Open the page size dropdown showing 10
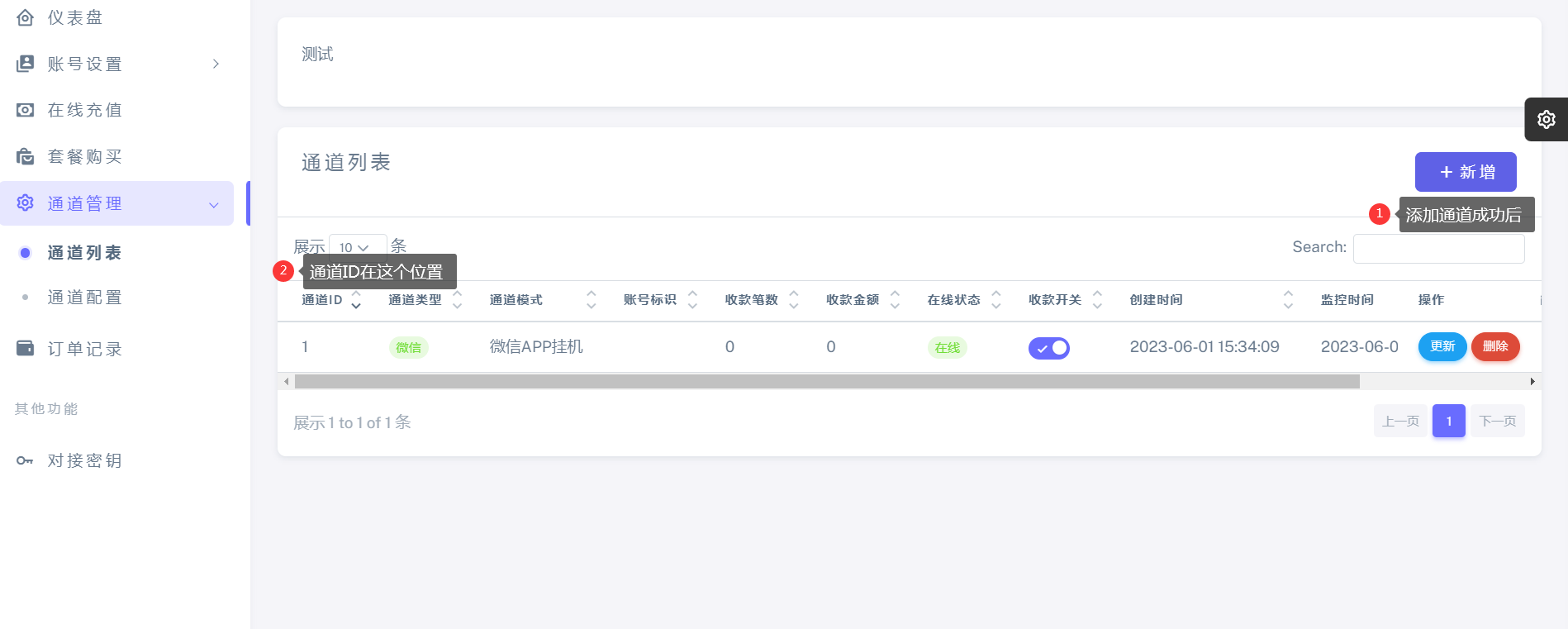The height and width of the screenshot is (629, 1568). pos(357,247)
